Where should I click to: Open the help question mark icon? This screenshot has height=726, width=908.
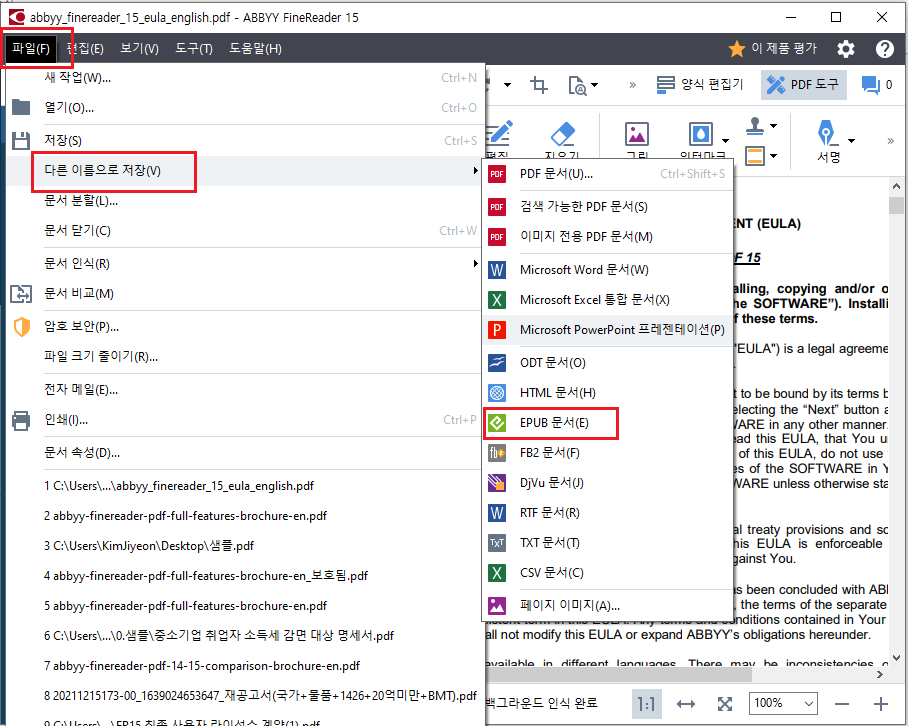[884, 49]
